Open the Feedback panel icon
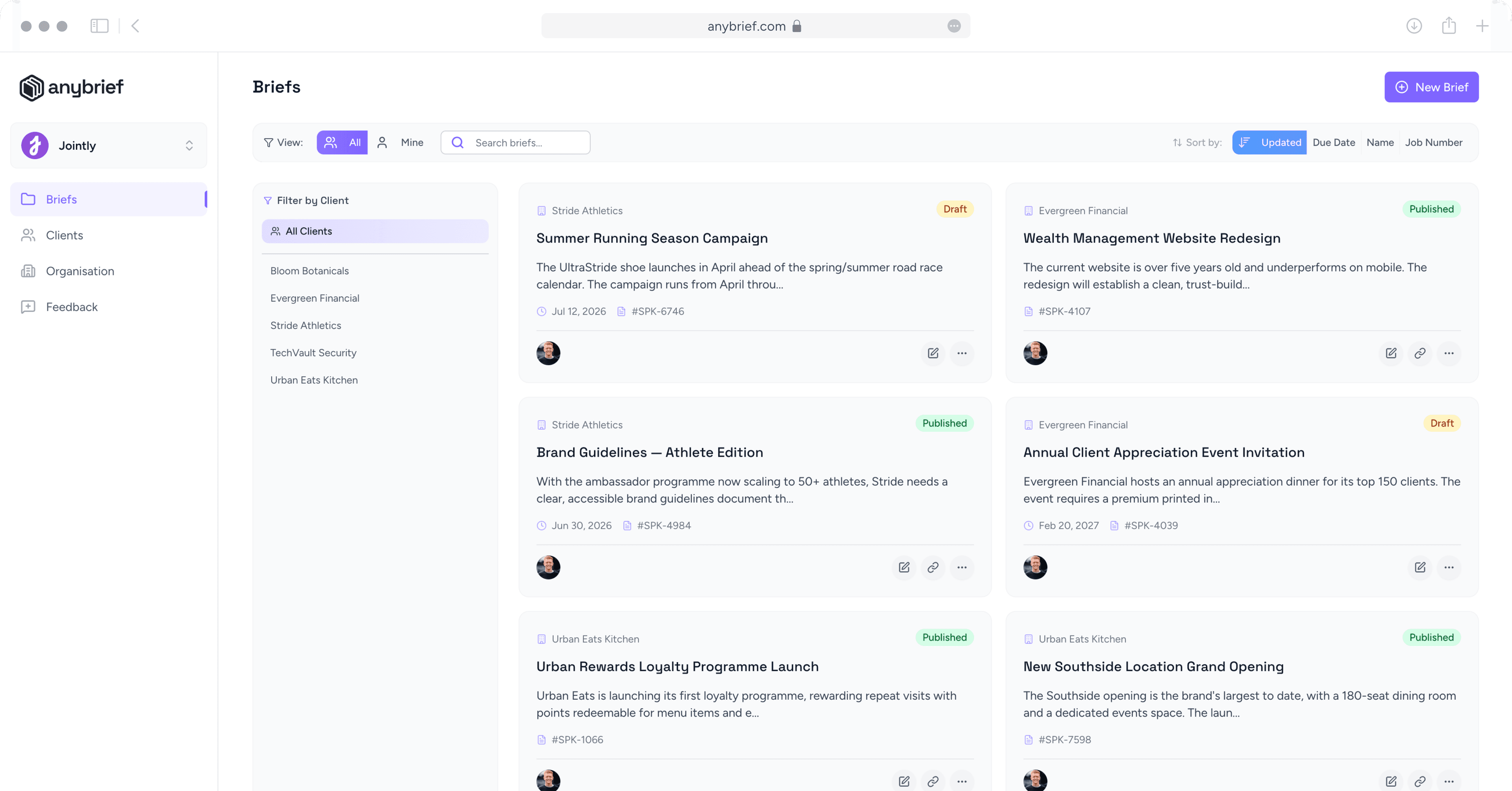Viewport: 1512px width, 791px height. coord(28,306)
